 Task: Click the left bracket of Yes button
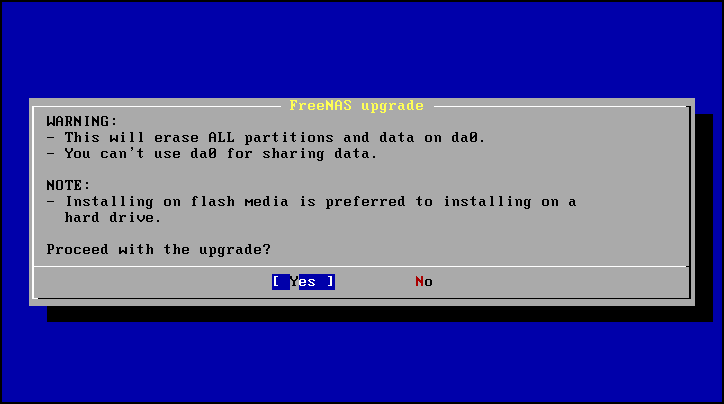coord(276,282)
